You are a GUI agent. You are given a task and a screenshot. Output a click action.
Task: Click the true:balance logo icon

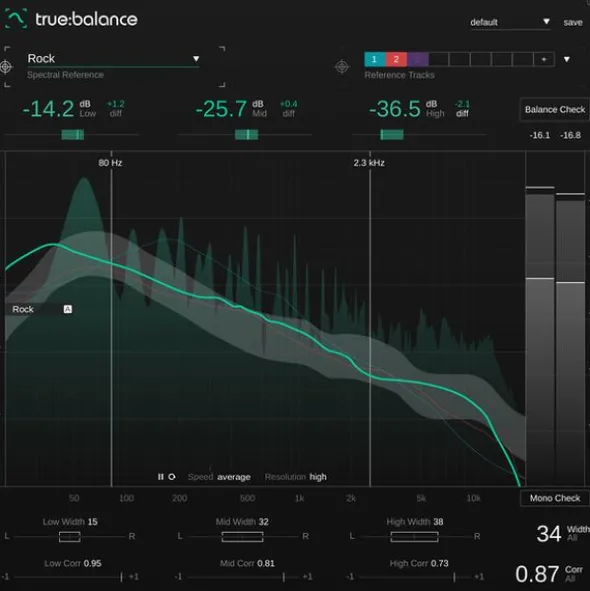pyautogui.click(x=15, y=19)
